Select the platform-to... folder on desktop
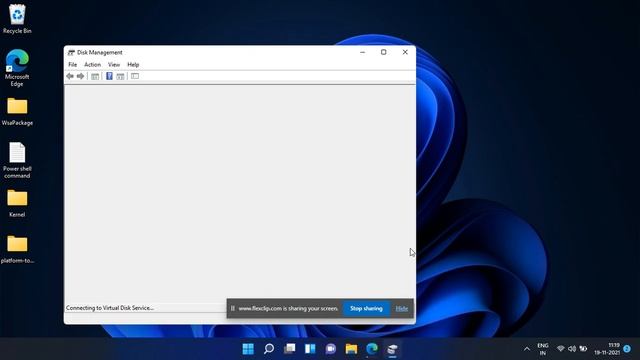This screenshot has height=360, width=640. click(x=17, y=249)
